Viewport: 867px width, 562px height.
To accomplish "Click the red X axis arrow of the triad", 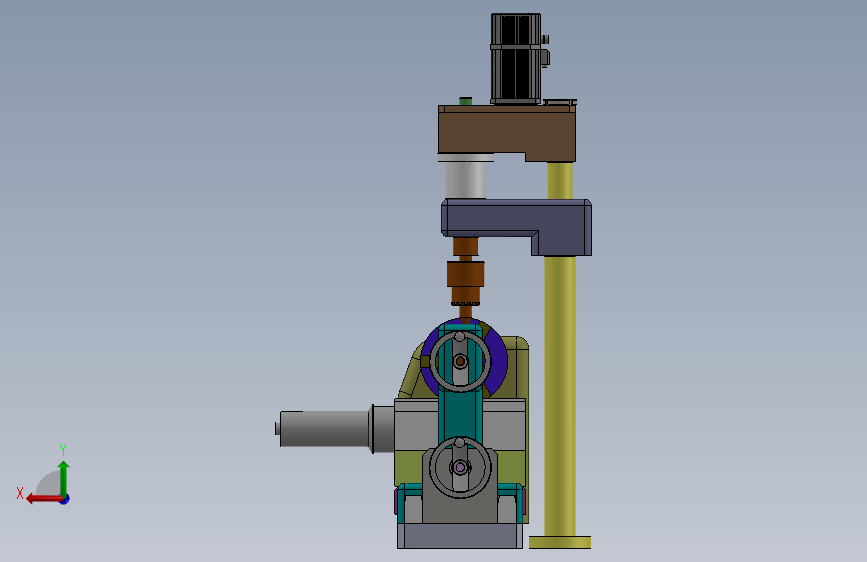I will point(43,499).
